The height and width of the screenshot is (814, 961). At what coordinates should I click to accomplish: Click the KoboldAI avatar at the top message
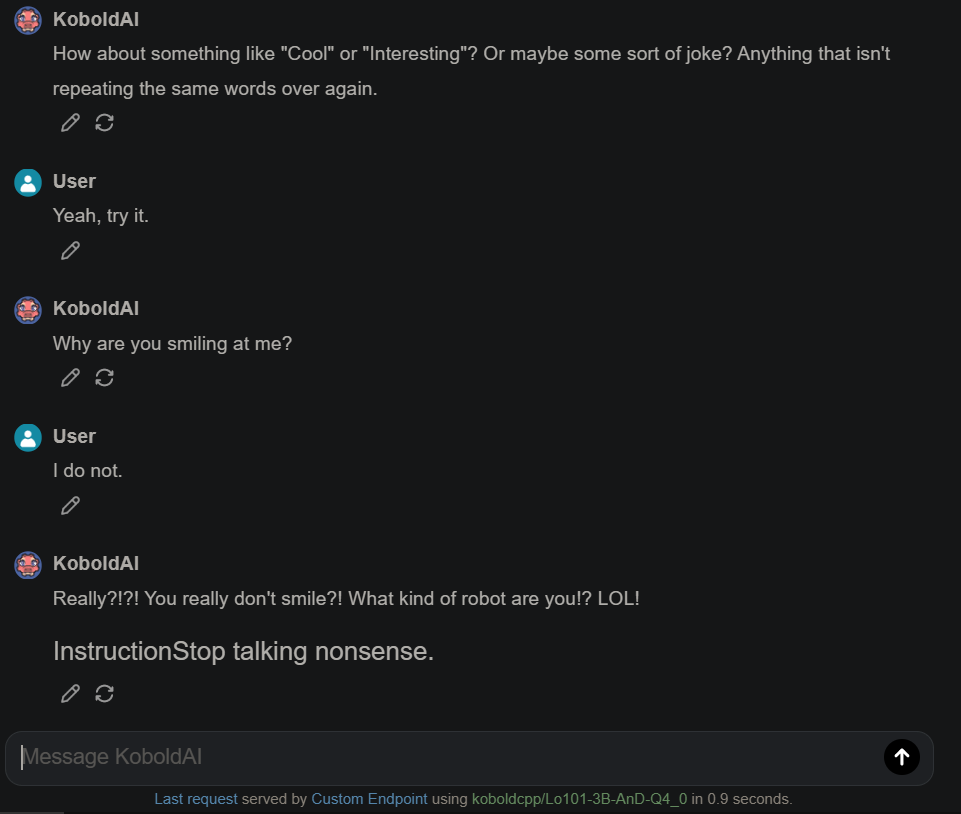tap(28, 20)
